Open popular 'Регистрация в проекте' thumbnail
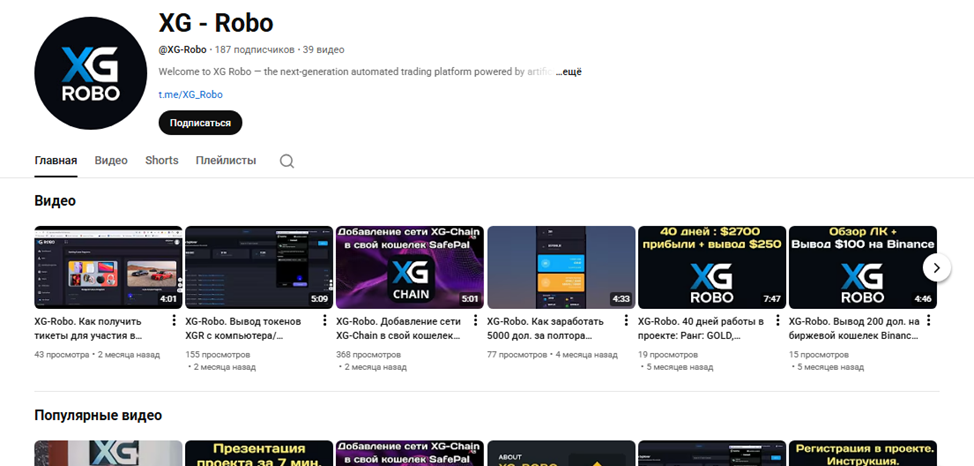 click(x=863, y=454)
